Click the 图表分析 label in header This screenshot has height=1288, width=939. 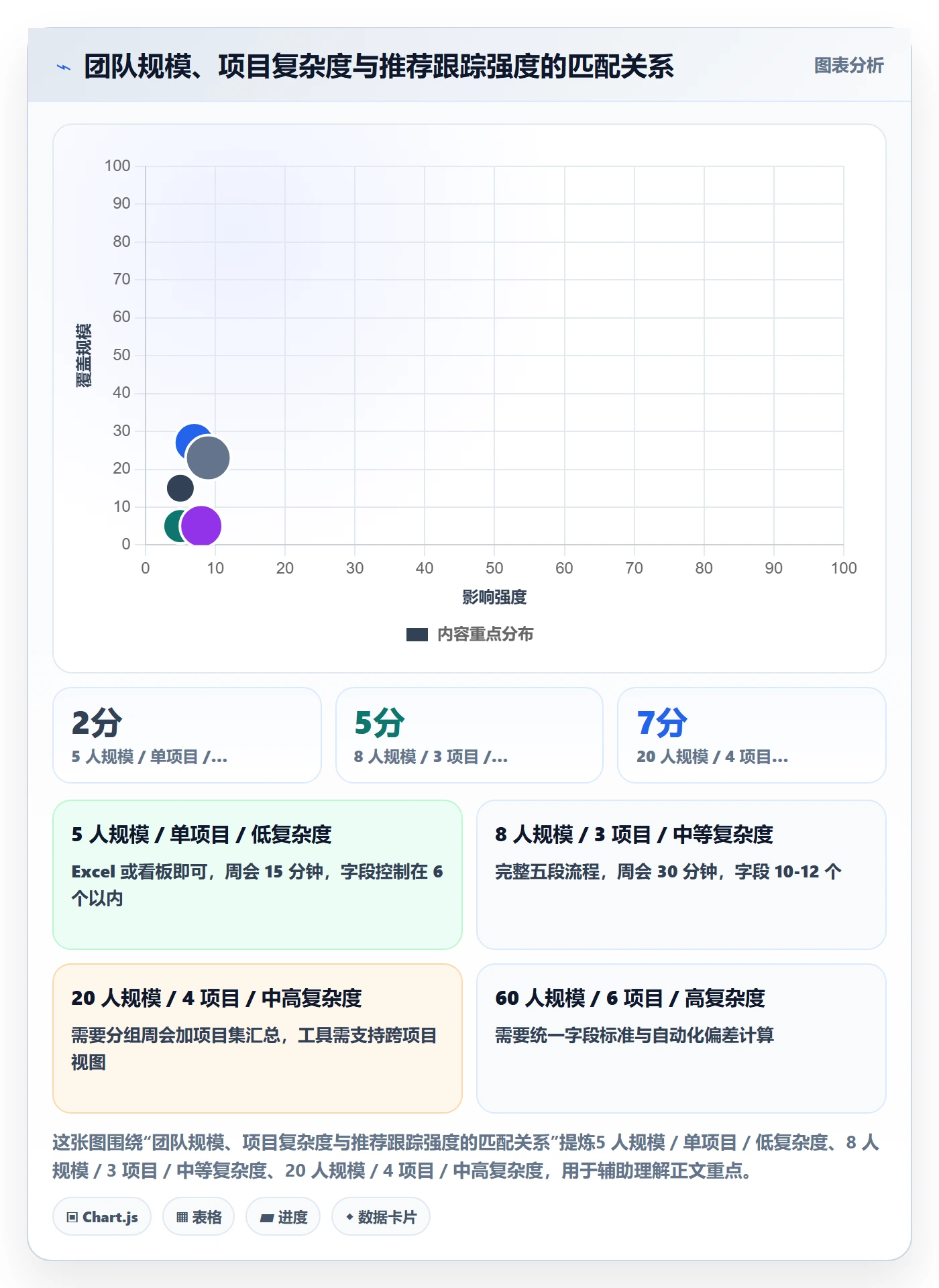click(848, 66)
